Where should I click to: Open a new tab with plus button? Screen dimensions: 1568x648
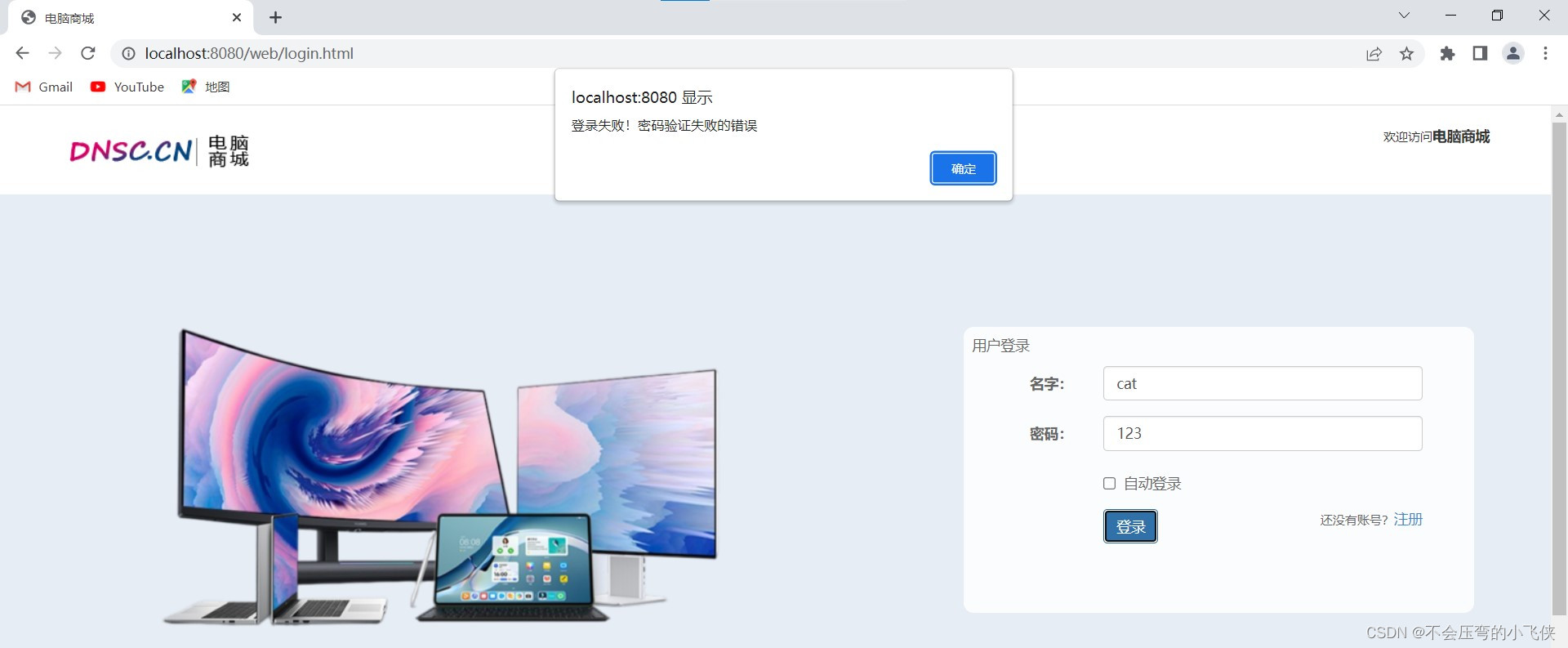point(276,17)
